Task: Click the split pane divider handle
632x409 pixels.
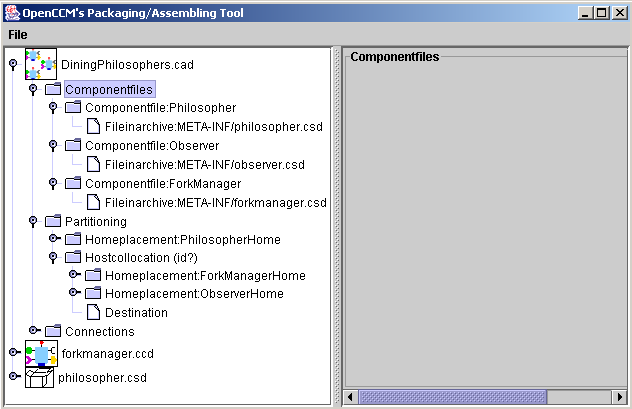Action: click(337, 226)
